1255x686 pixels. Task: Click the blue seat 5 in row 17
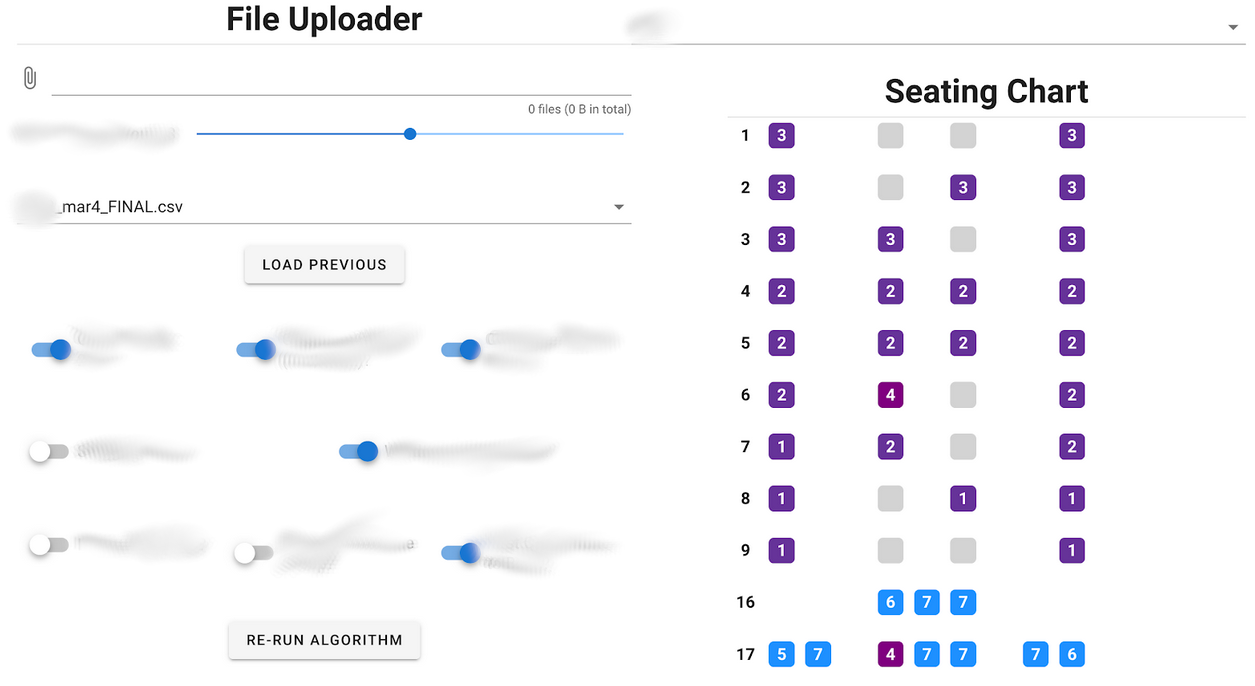(781, 654)
